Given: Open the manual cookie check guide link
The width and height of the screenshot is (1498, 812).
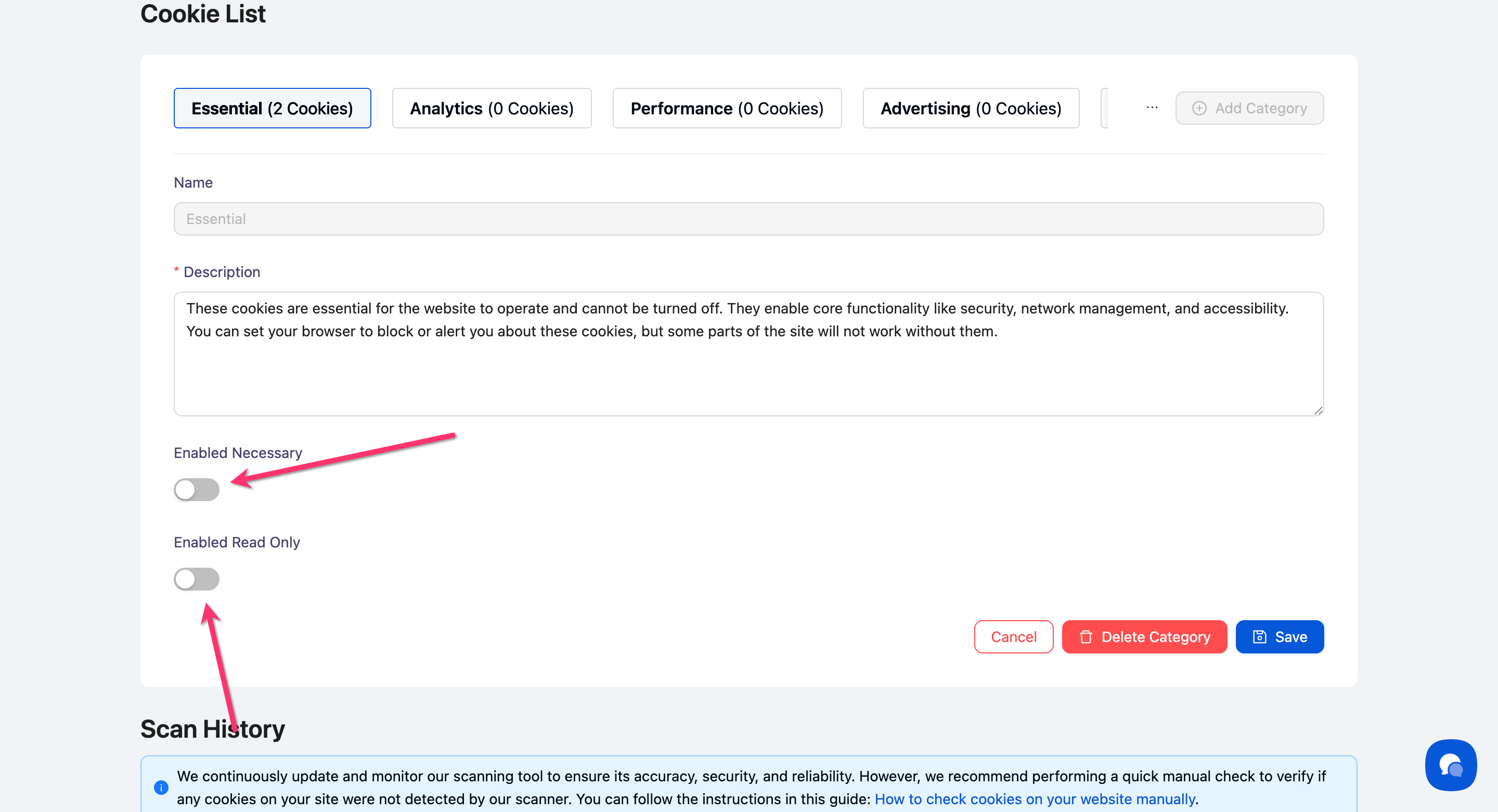Looking at the screenshot, I should point(1035,799).
